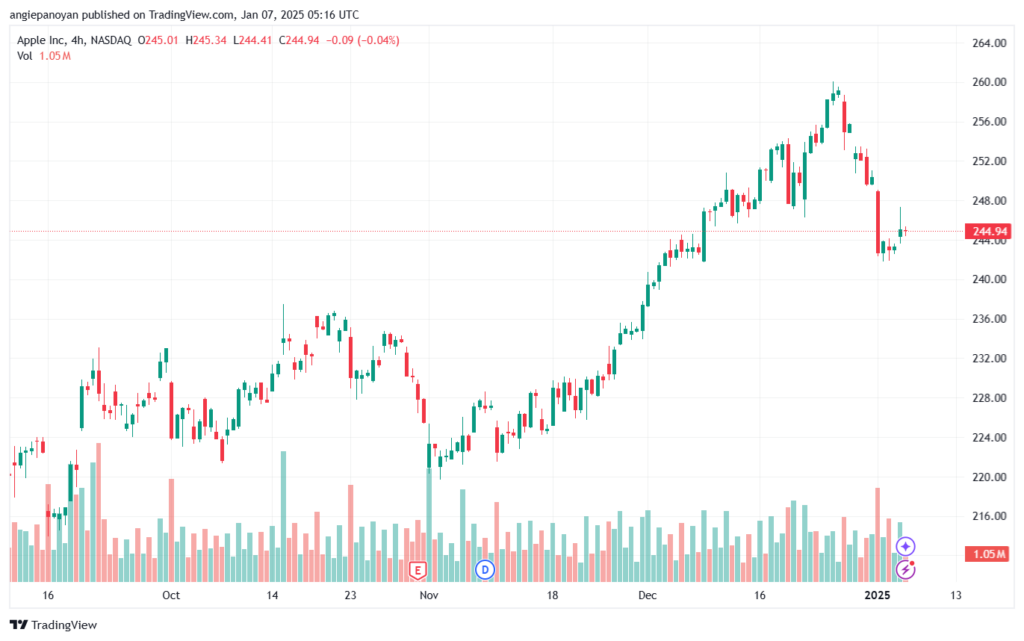Screen dimensions: 1024x641
Task: Click the closing value C244.94 in header
Action: [299, 40]
